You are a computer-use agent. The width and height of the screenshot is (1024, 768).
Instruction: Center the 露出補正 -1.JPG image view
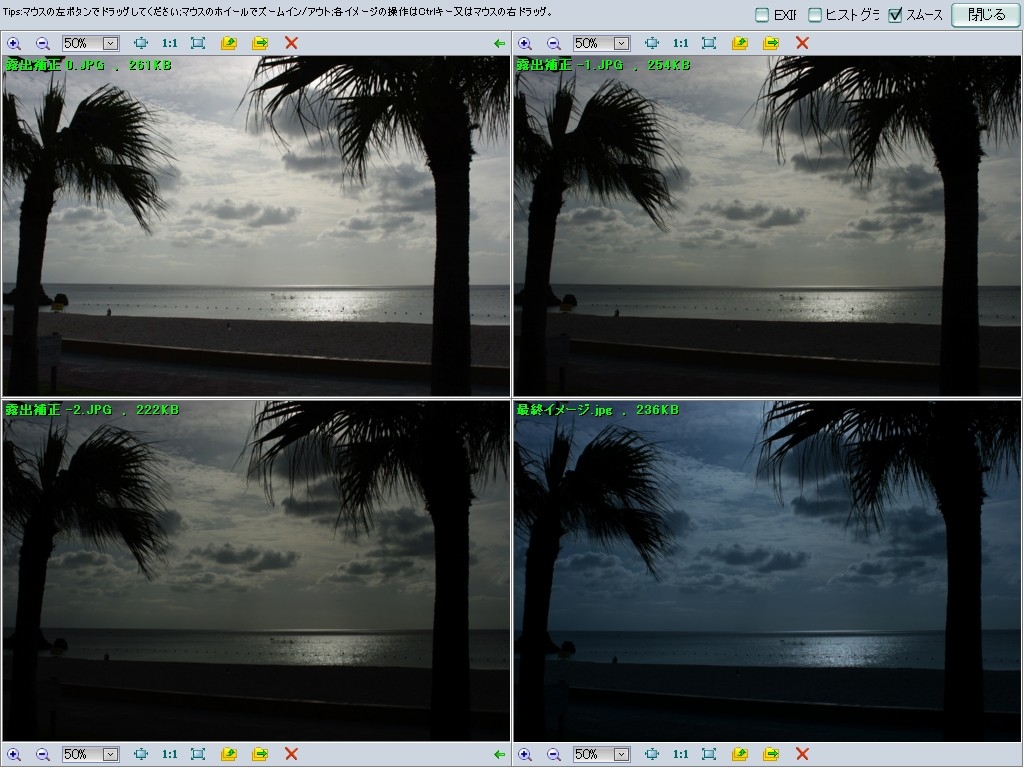[x=652, y=43]
